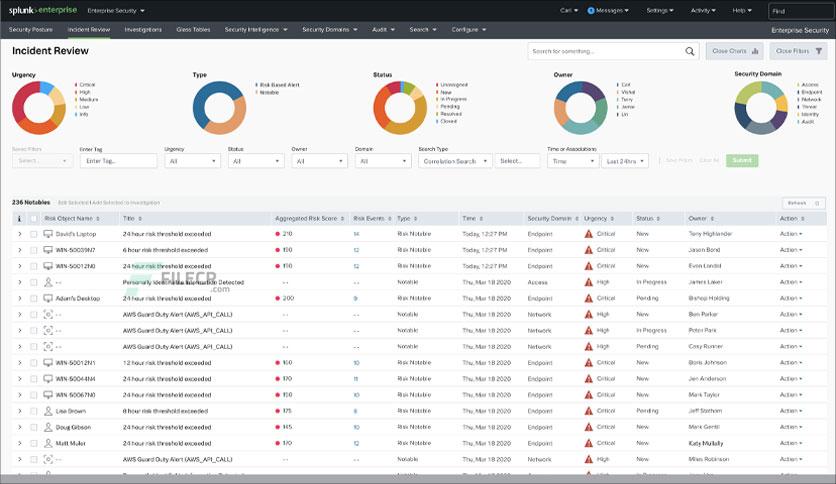Click the Enter Tag input field
This screenshot has height=484, width=836.
[118, 161]
